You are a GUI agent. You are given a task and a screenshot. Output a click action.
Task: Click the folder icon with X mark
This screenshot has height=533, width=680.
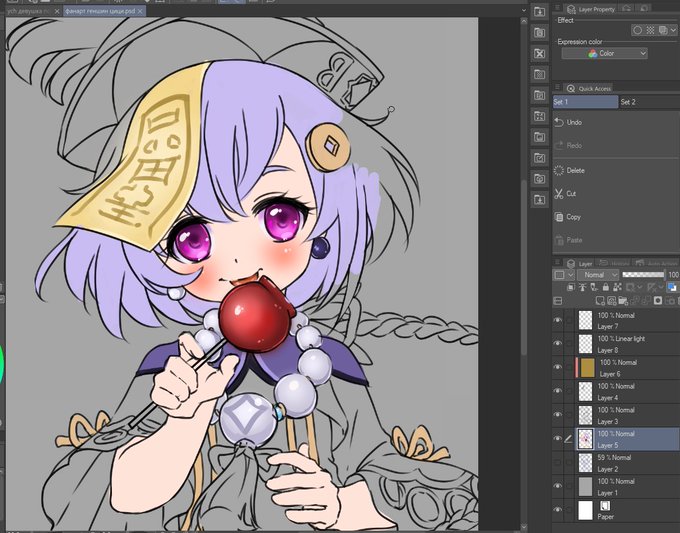(x=539, y=53)
